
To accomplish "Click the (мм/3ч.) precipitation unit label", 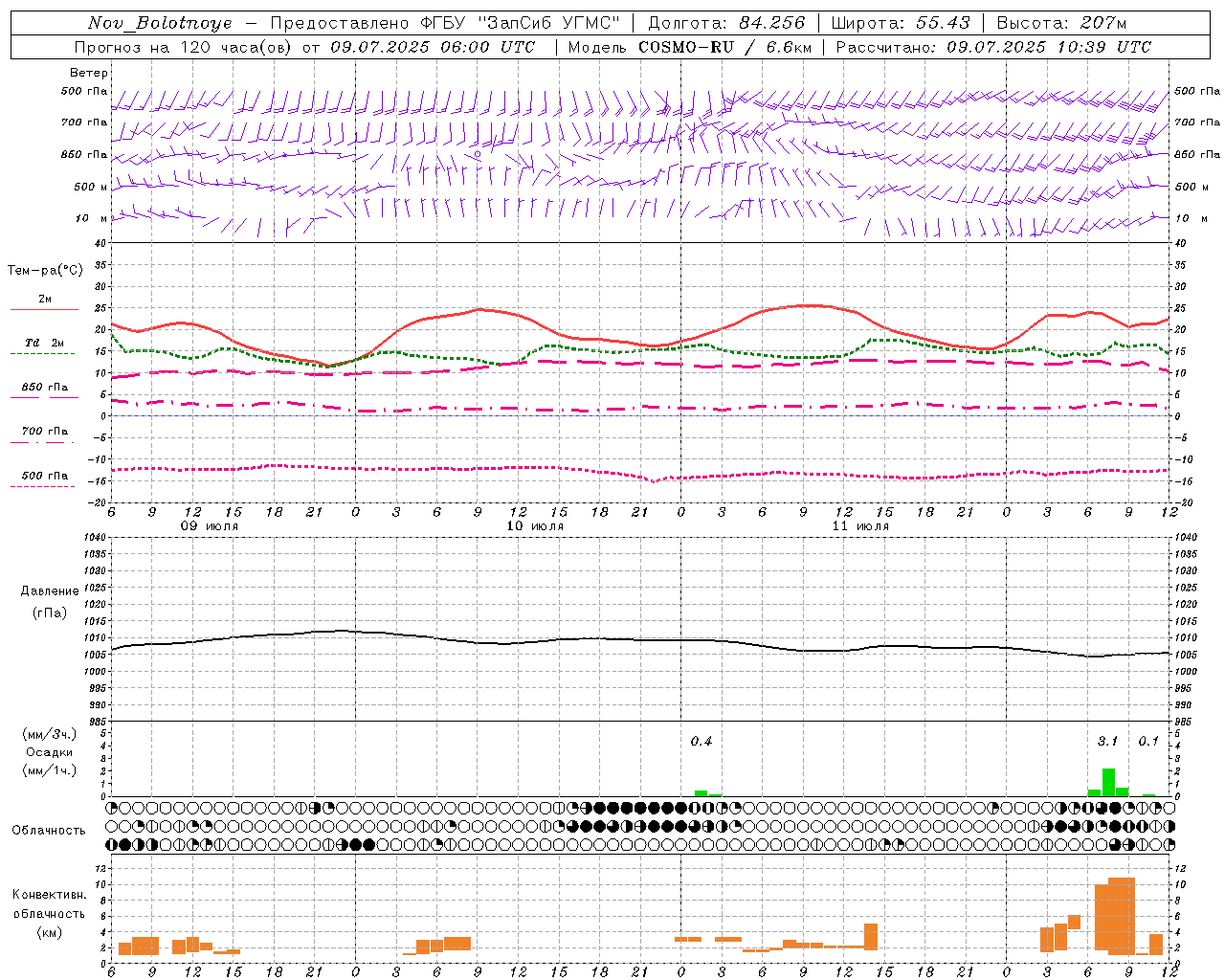I will 49,734.
